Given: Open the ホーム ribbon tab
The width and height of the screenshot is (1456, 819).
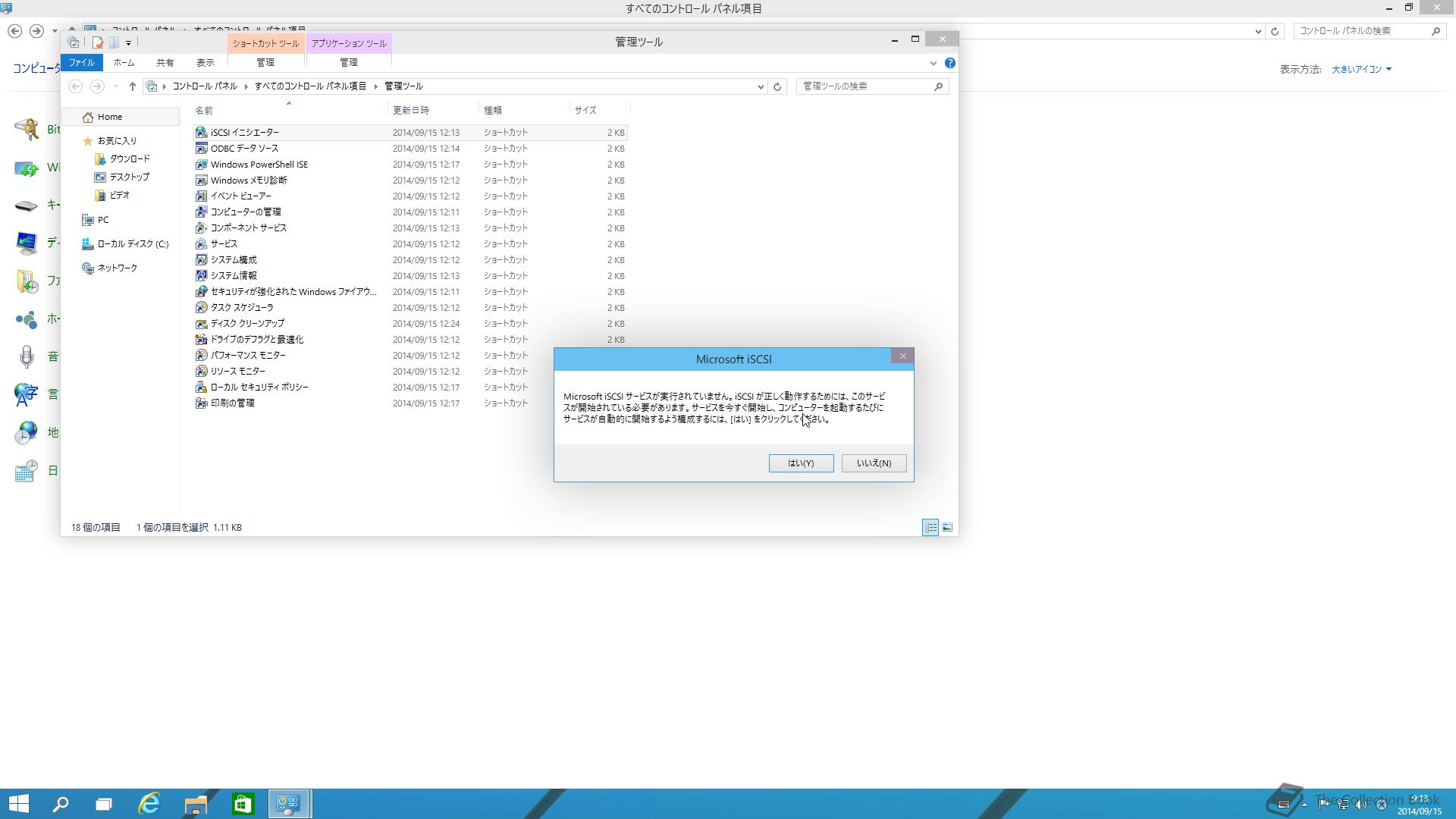Looking at the screenshot, I should pyautogui.click(x=124, y=63).
